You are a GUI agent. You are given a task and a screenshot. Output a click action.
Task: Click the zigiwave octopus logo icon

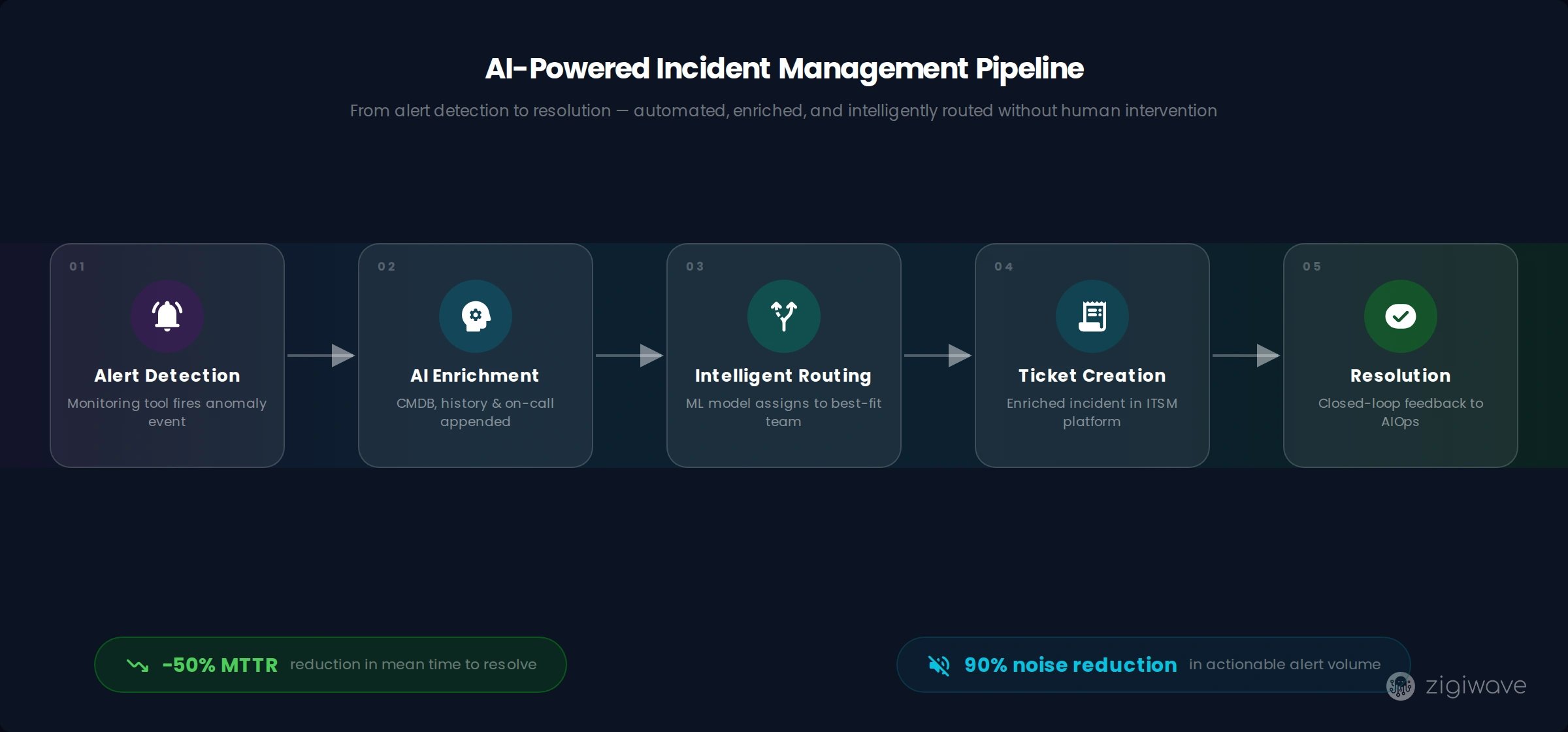(x=1400, y=686)
